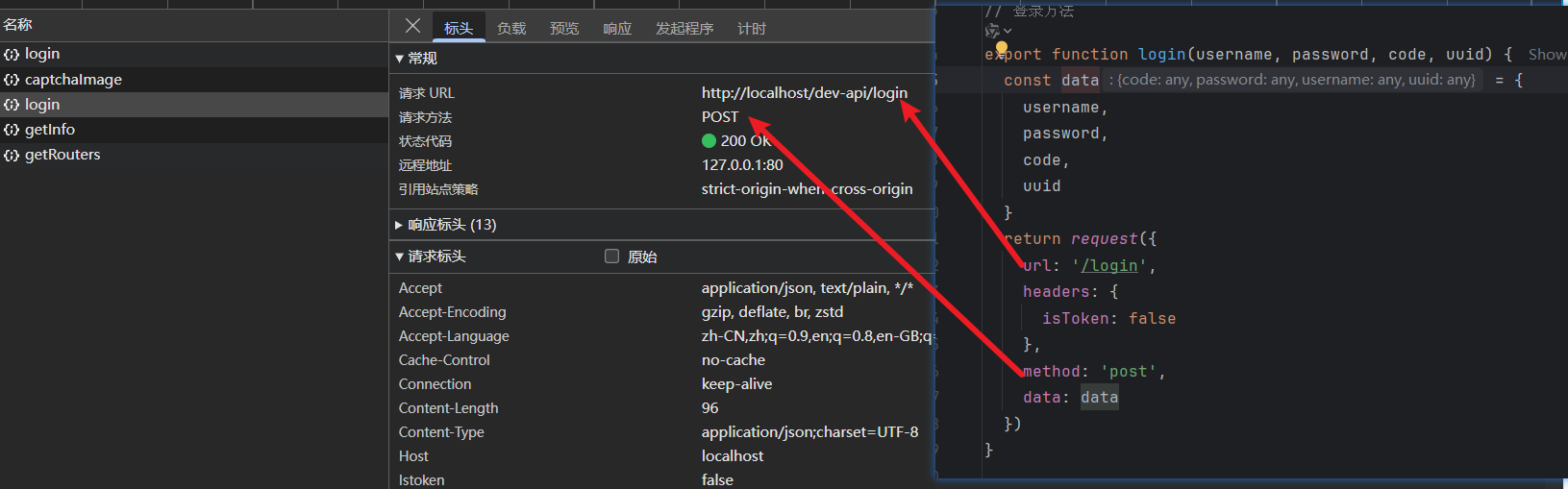
Task: Open the 计时 tab
Action: (x=752, y=28)
